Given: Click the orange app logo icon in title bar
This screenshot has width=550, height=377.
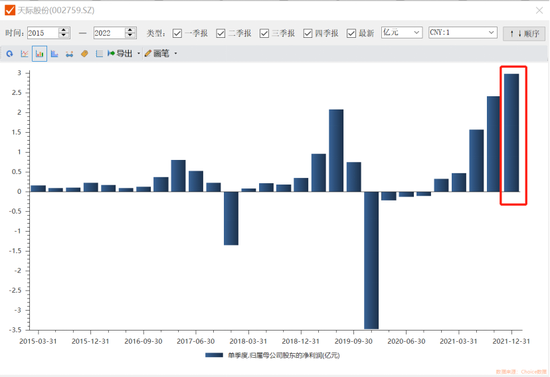Looking at the screenshot, I should coord(10,10).
